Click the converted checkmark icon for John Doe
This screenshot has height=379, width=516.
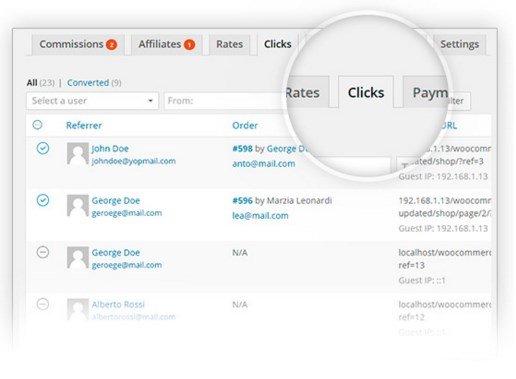click(43, 148)
